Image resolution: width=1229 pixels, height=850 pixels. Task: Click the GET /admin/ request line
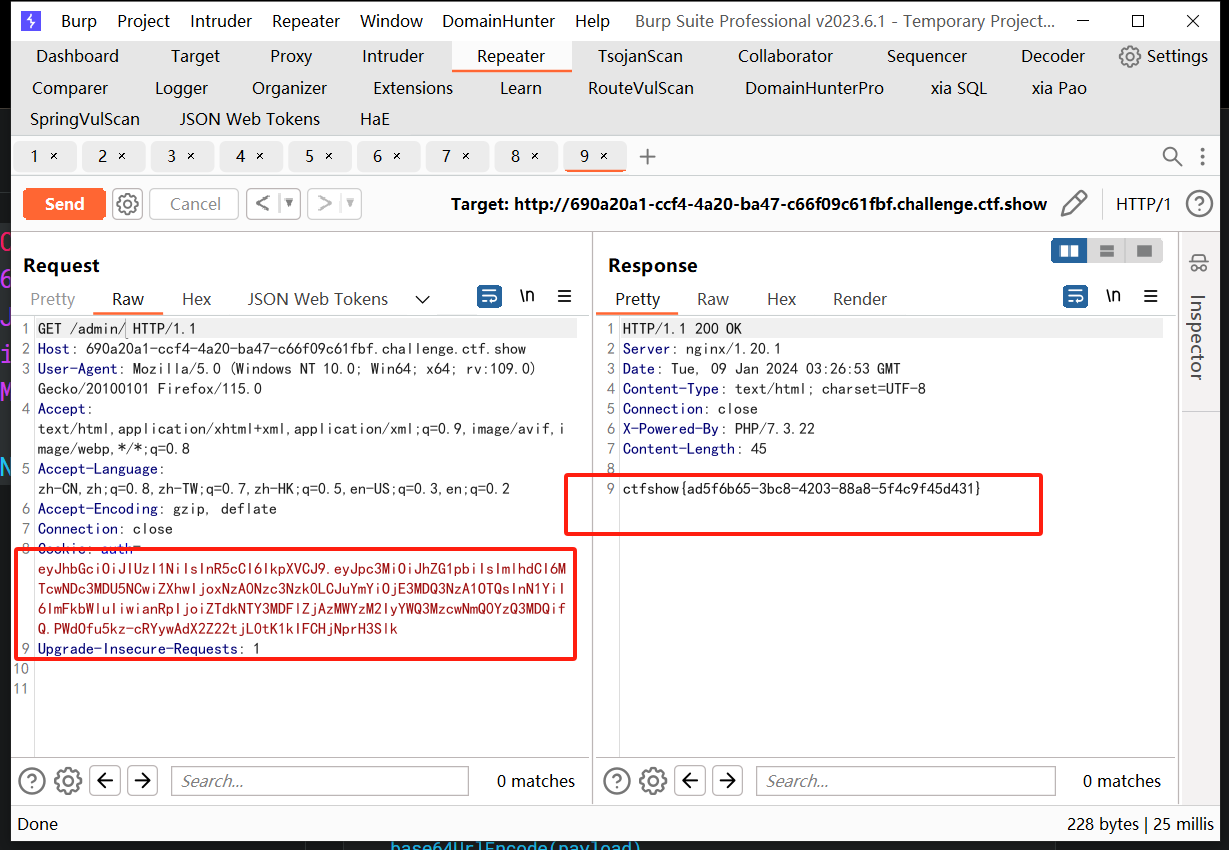(117, 329)
